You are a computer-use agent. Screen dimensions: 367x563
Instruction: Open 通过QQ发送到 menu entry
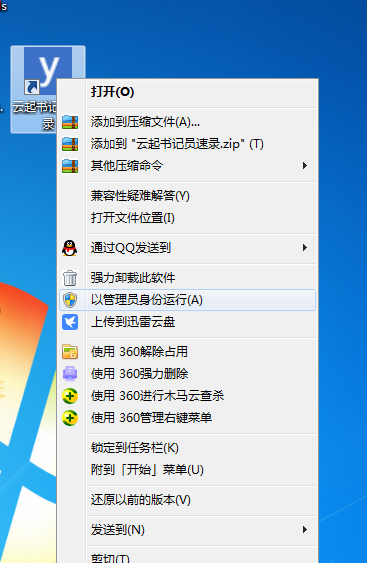coord(187,248)
